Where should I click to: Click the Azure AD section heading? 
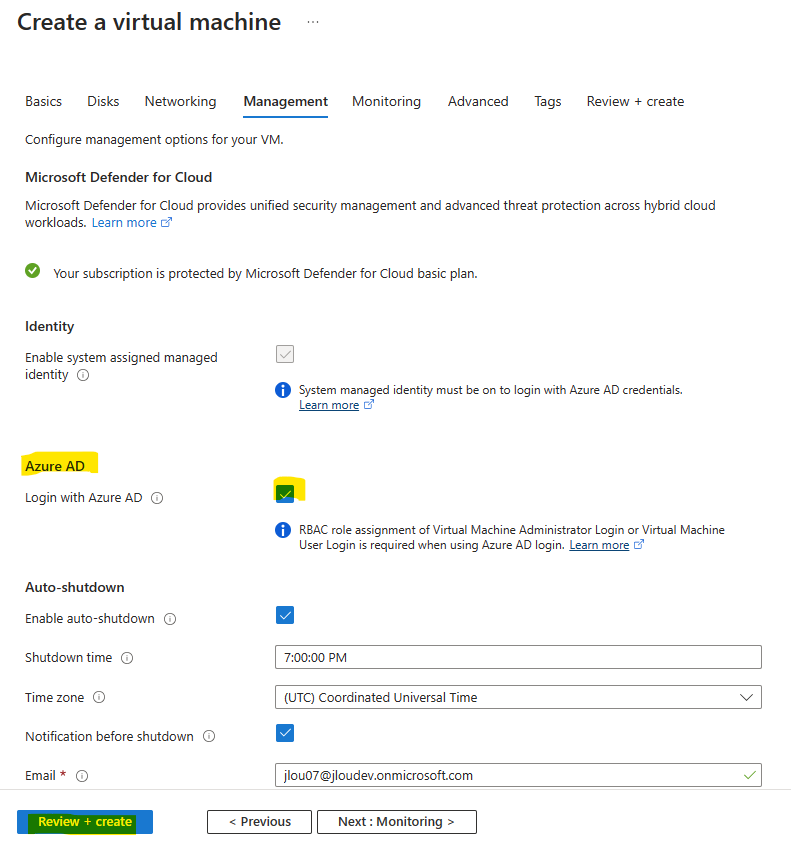coord(55,466)
